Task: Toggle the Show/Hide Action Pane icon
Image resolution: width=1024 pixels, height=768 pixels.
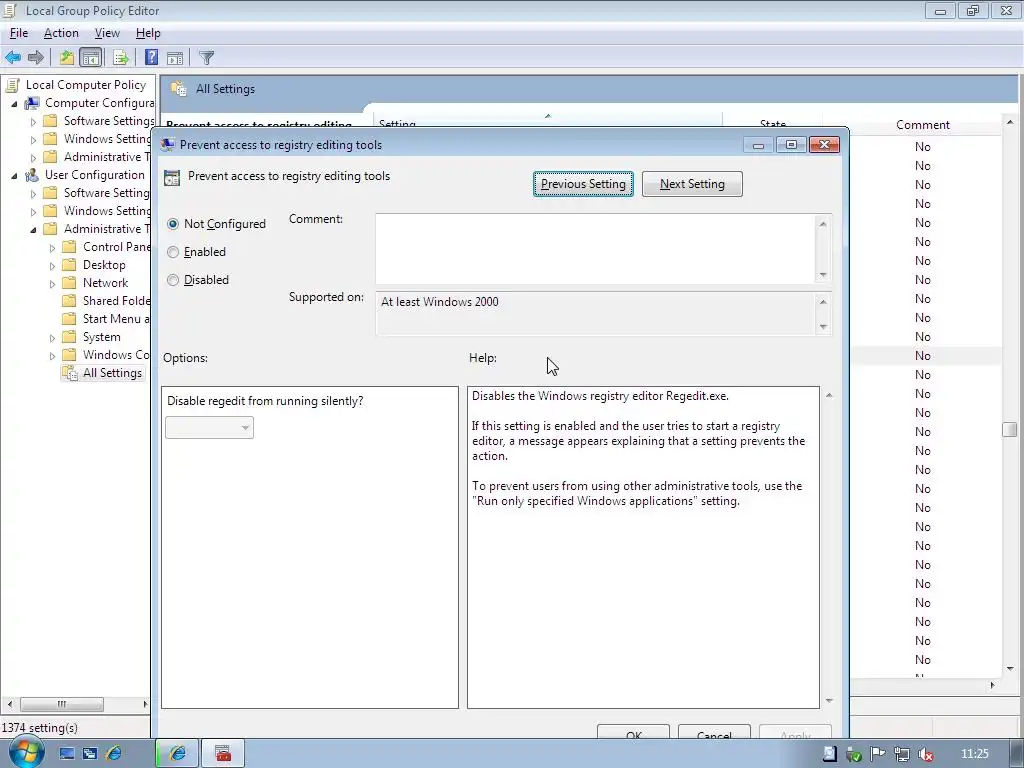Action: click(174, 57)
